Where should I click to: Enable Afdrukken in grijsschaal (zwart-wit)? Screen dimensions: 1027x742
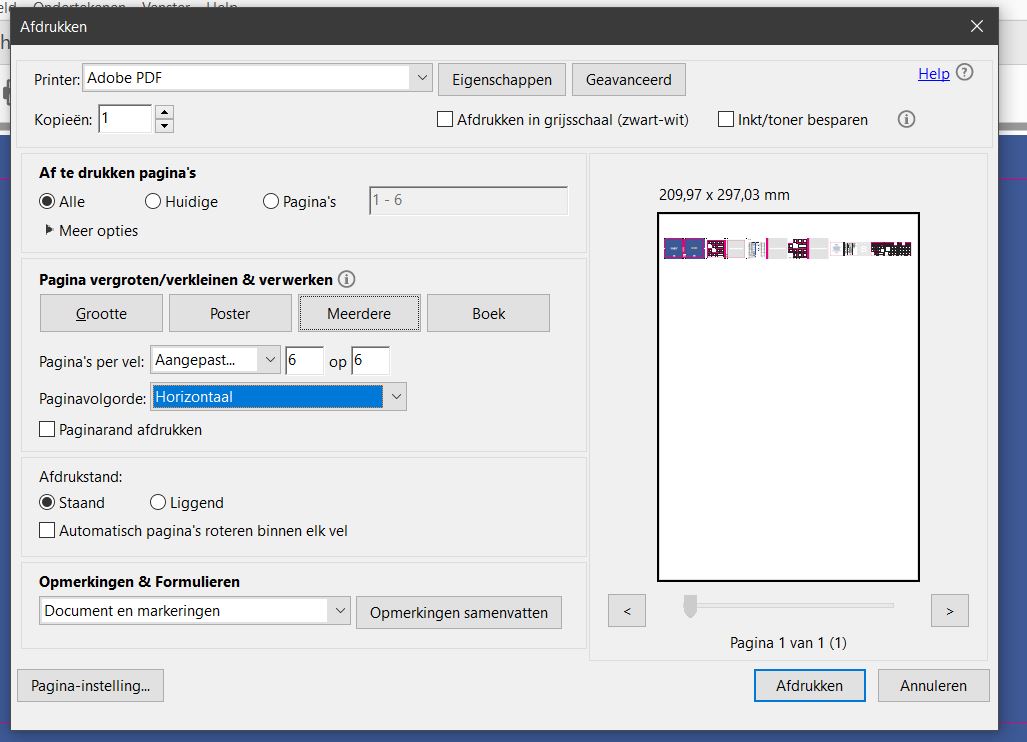pos(444,119)
